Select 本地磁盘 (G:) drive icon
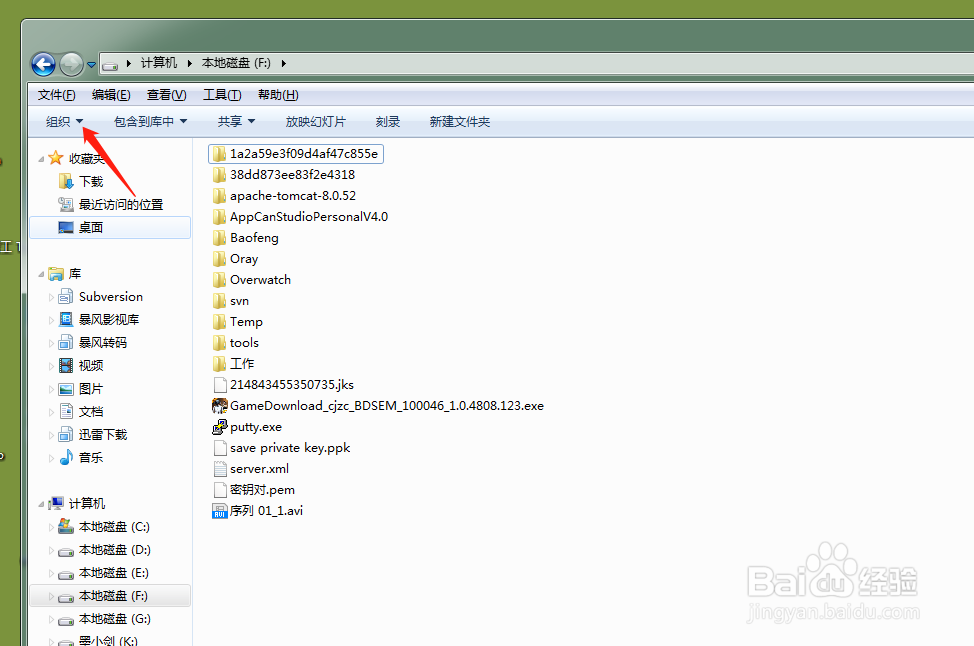The height and width of the screenshot is (646, 974). (x=66, y=620)
